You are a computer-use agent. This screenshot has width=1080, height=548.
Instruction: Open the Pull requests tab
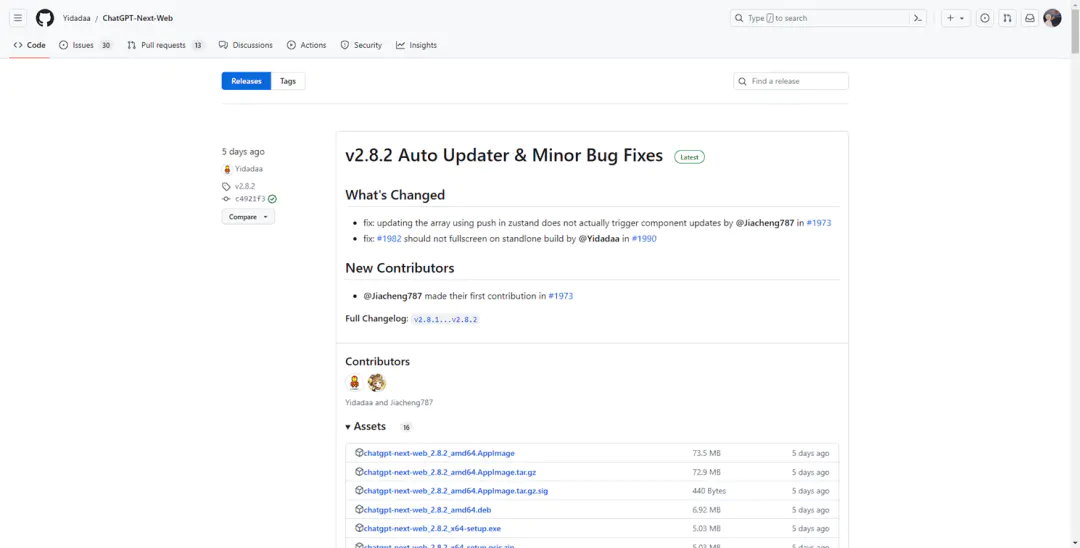click(164, 45)
